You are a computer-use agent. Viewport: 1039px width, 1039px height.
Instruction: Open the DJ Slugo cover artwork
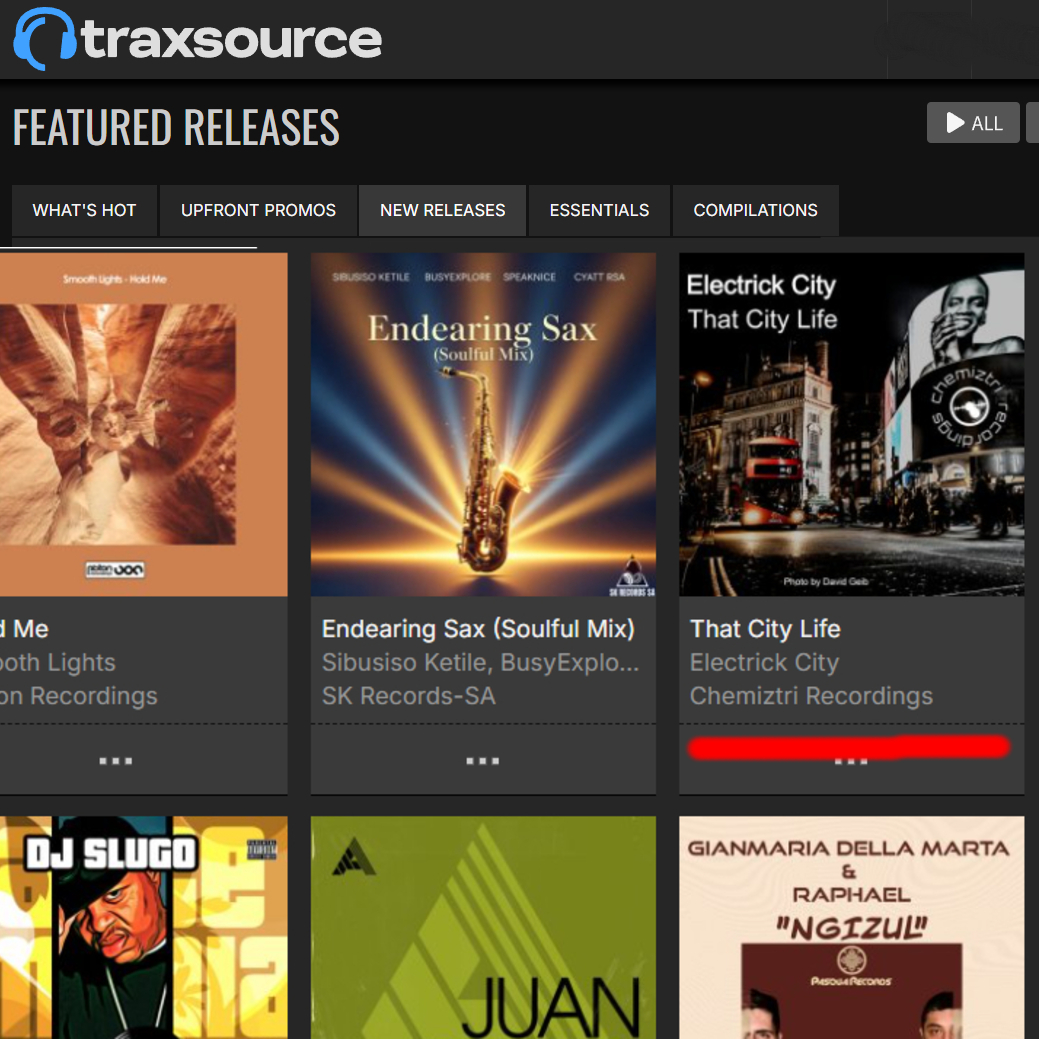coord(144,927)
